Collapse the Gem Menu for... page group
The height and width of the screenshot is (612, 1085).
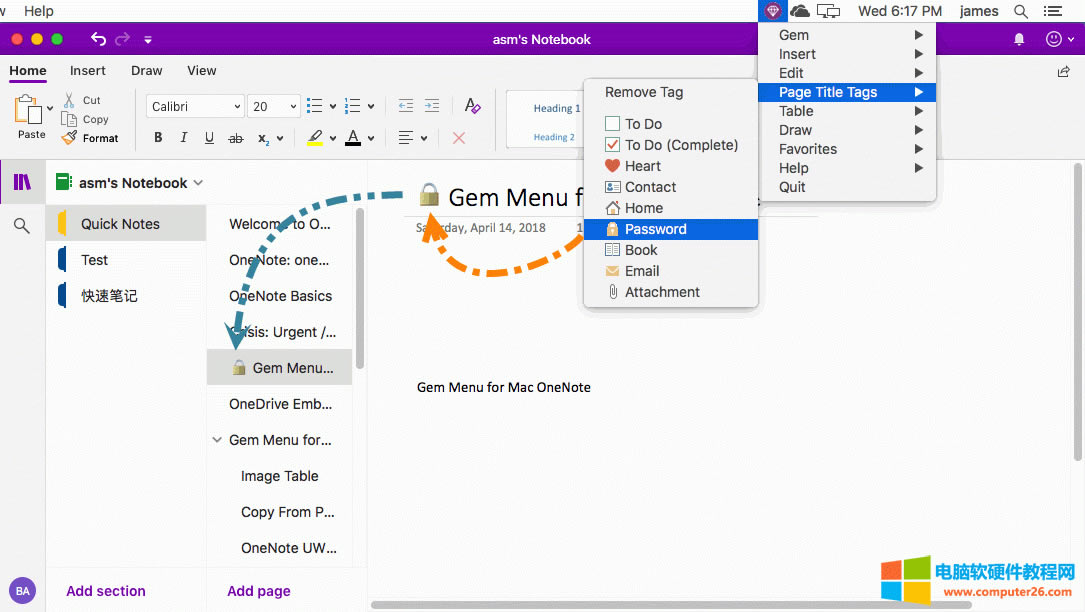217,440
